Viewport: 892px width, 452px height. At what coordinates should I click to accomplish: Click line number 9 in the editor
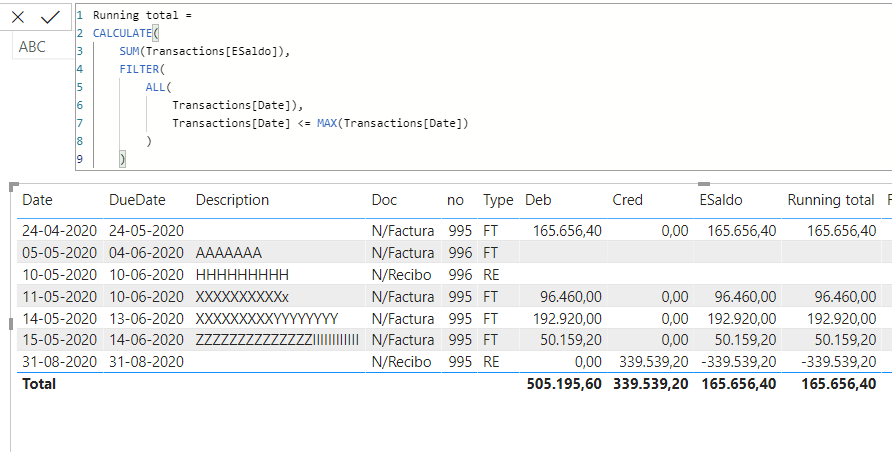pos(80,159)
